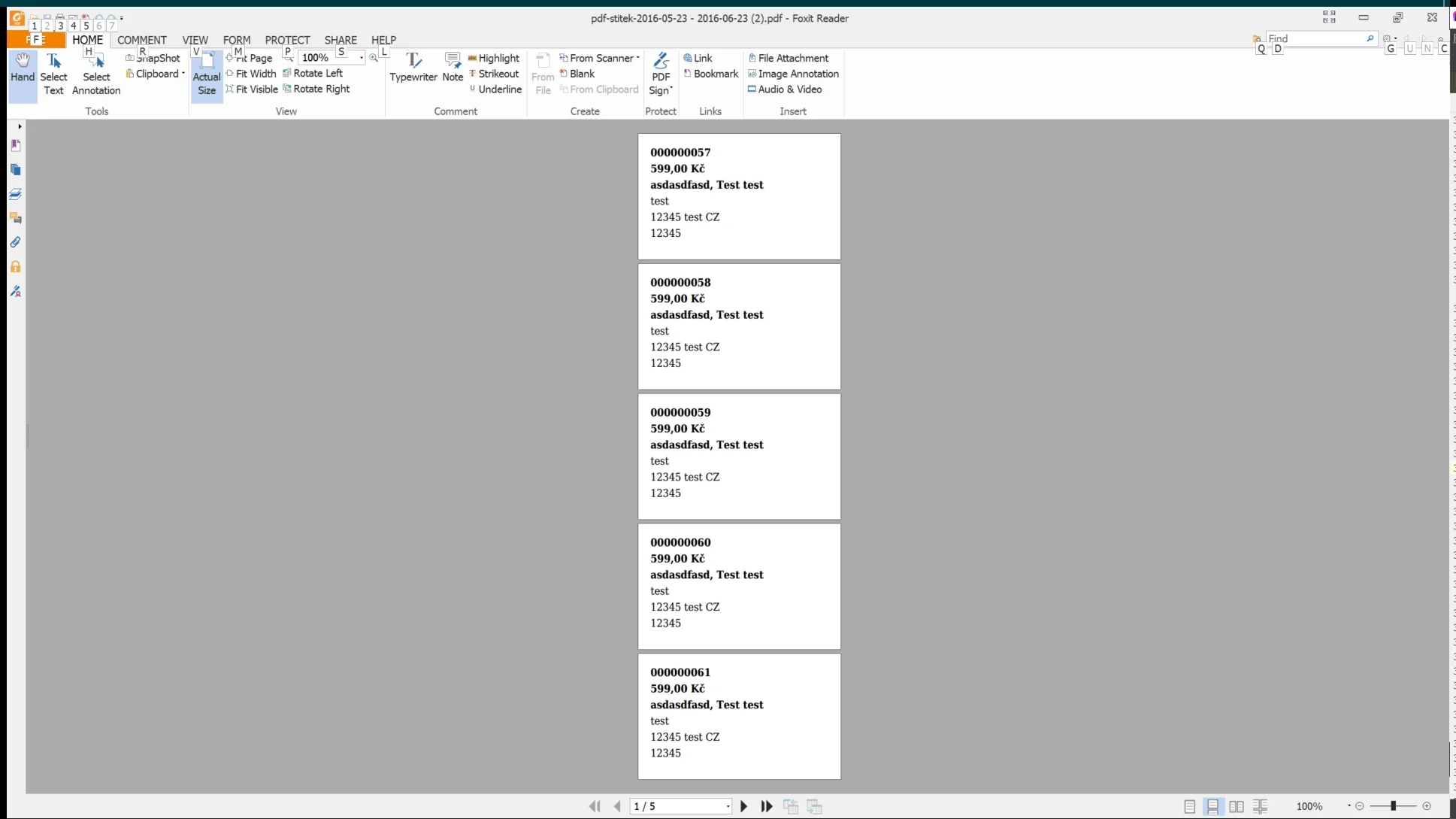
Task: Enable facing pages view mode
Action: [x=1237, y=806]
